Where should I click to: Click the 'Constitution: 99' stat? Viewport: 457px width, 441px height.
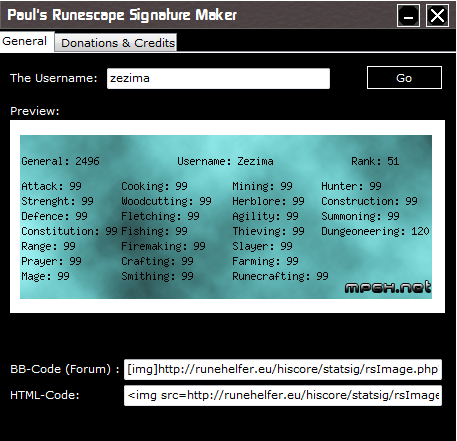tap(69, 231)
